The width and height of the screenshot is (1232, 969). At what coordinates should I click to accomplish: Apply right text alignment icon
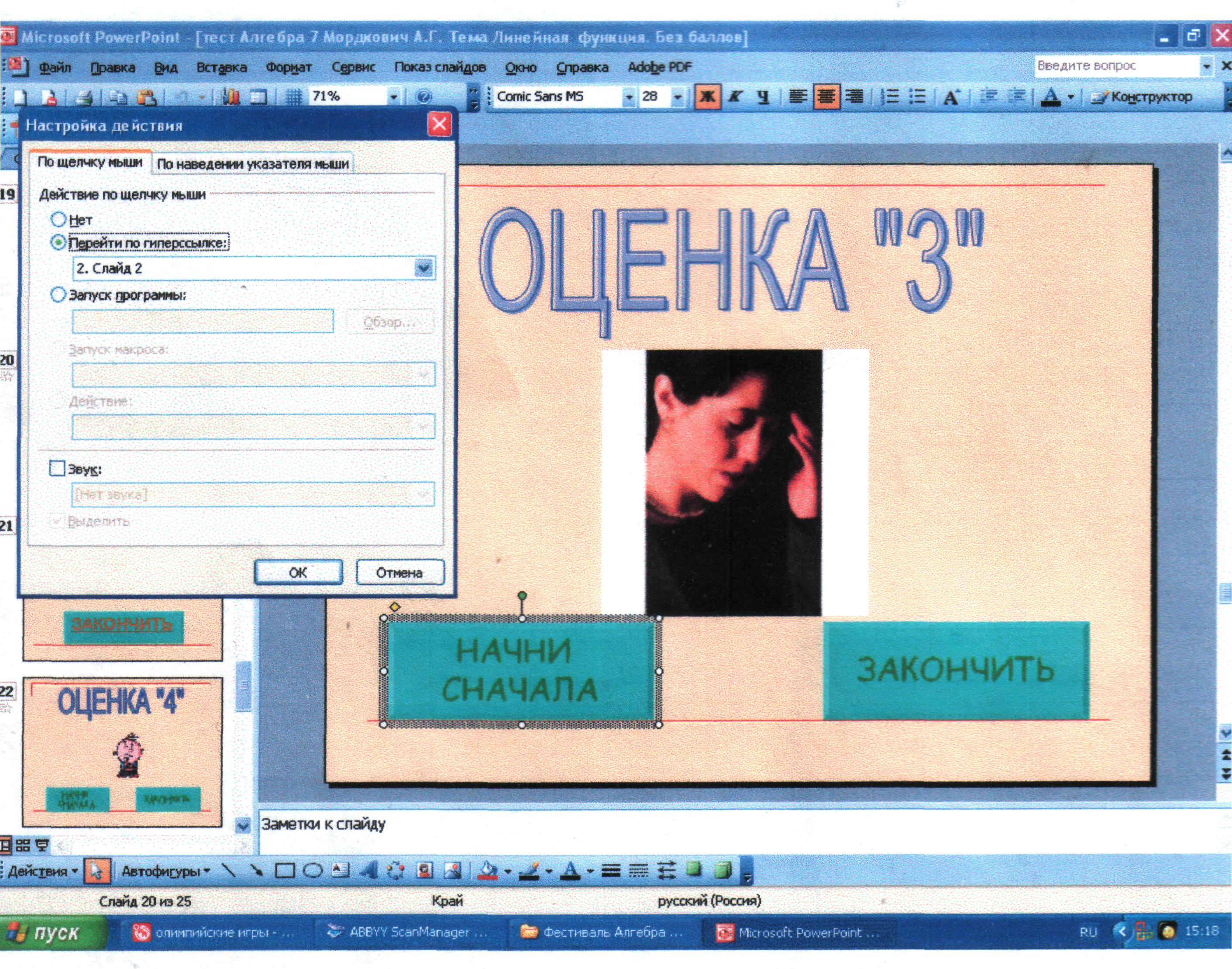pos(854,97)
